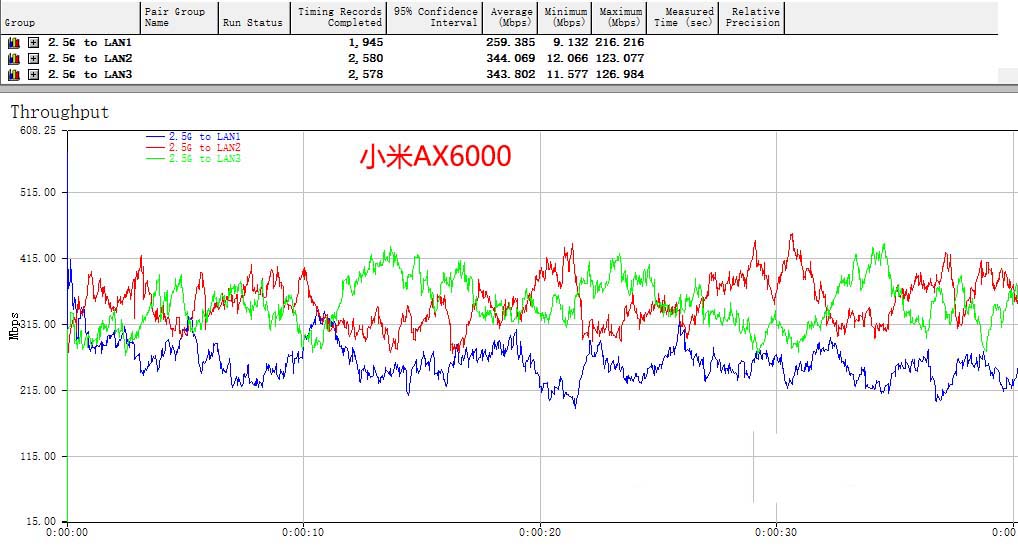Click the Relative Precision column header
This screenshot has width=1018, height=546.
(x=751, y=18)
